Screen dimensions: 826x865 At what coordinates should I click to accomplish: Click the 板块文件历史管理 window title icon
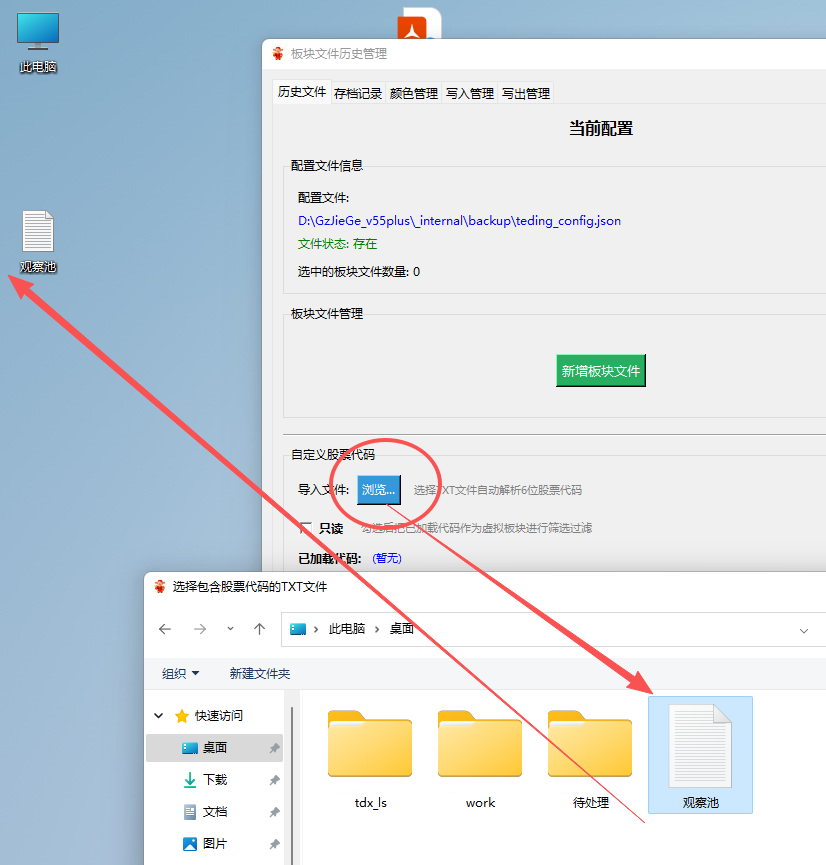(278, 54)
